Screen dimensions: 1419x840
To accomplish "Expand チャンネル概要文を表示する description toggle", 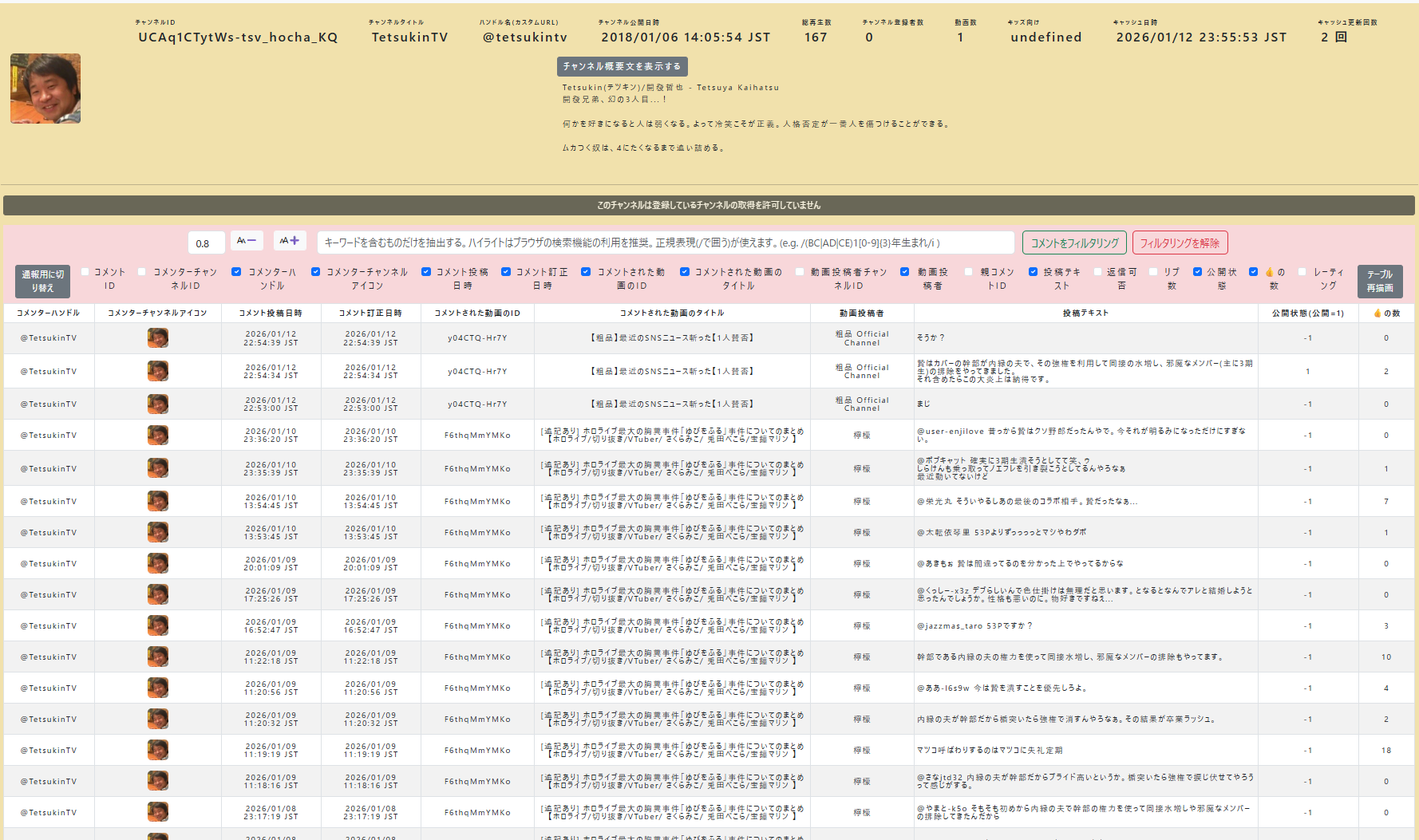I will 622,66.
